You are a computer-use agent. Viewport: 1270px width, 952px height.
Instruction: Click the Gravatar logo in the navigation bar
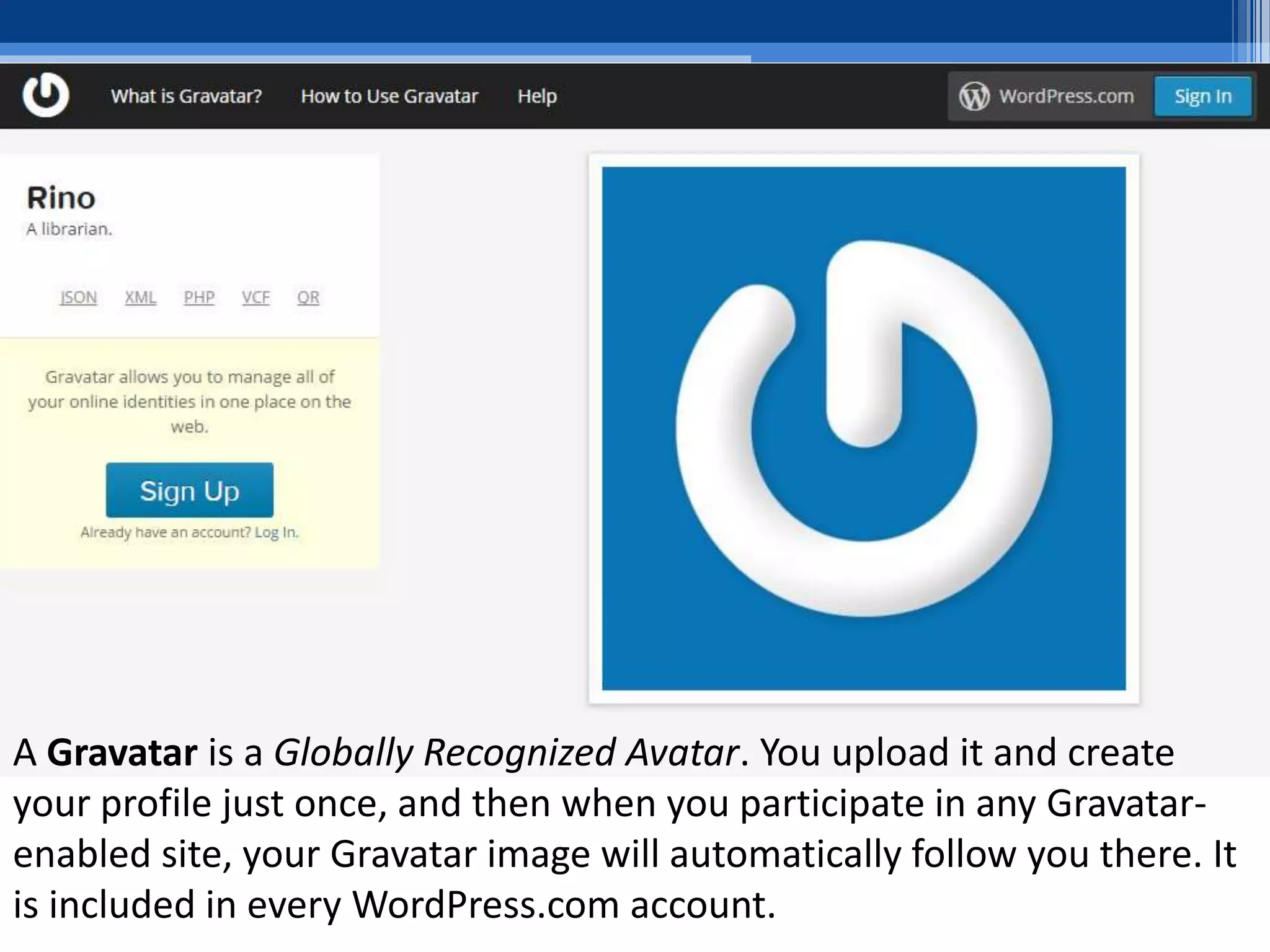point(45,95)
